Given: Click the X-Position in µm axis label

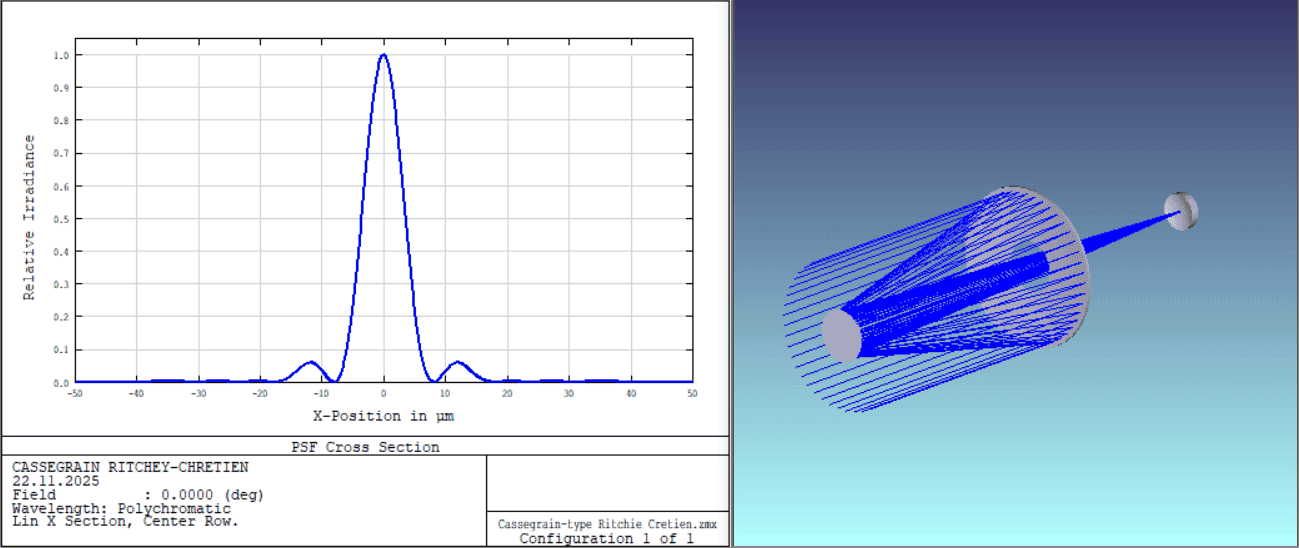Looking at the screenshot, I should coord(384,415).
